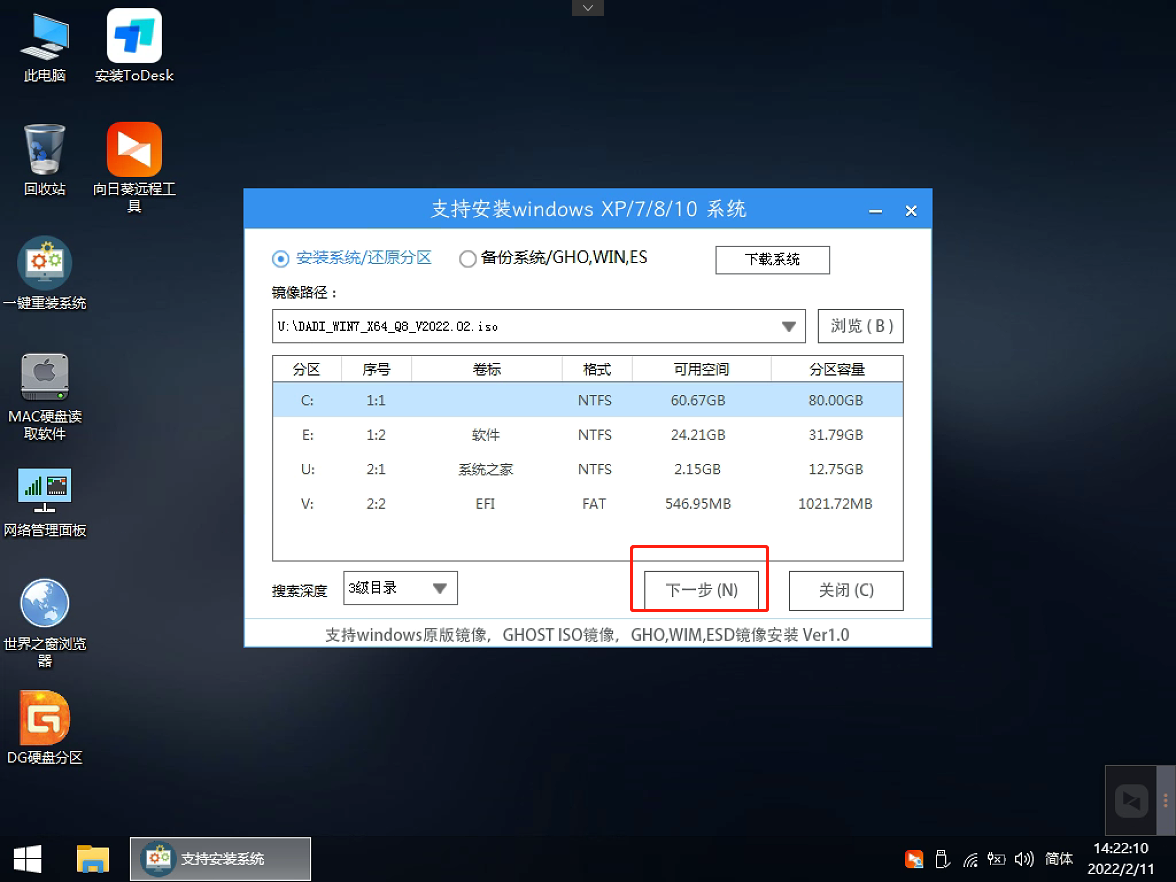
Task: Open DG硬盘分区 desktop icon
Action: (x=44, y=728)
